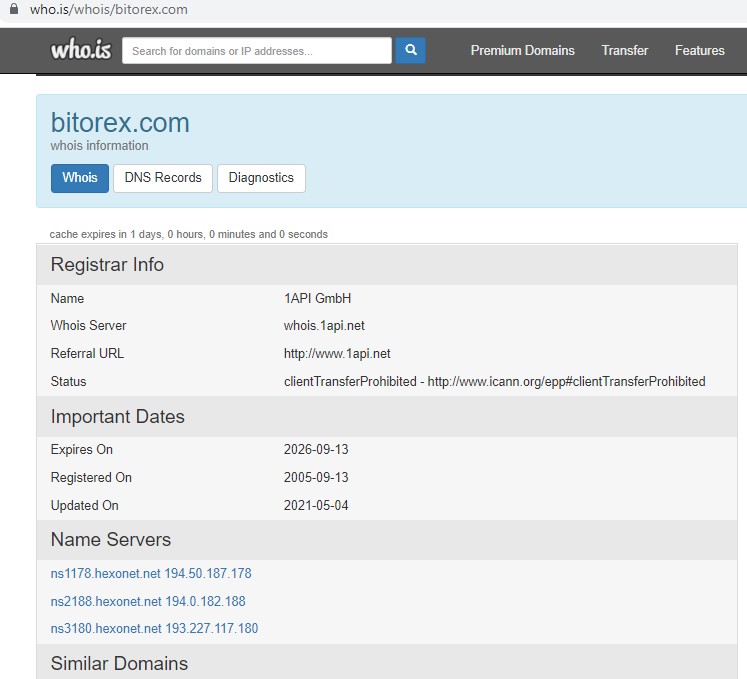747x679 pixels.
Task: Switch to the DNS Records tab
Action: tap(163, 178)
